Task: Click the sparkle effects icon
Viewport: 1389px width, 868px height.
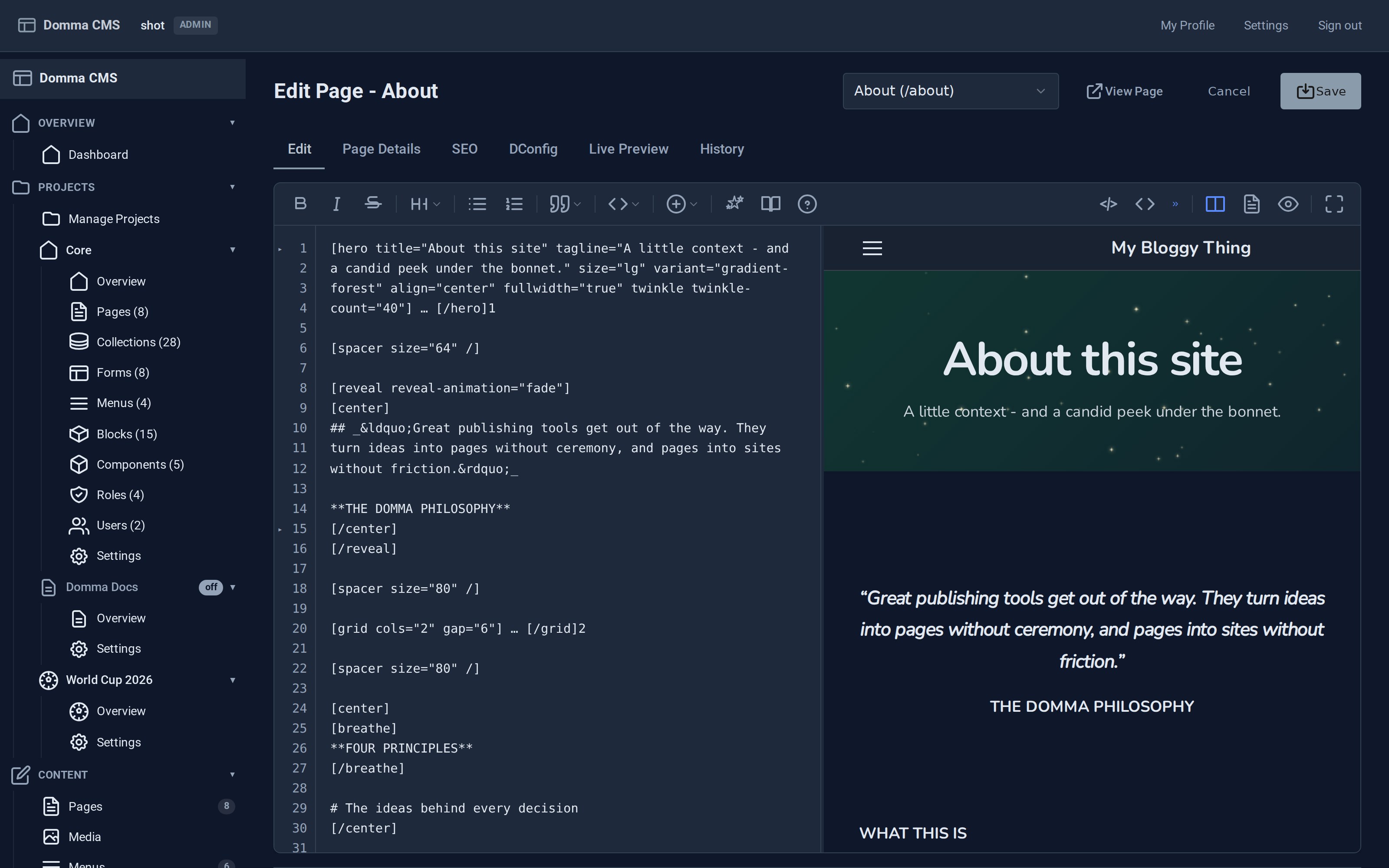Action: (734, 204)
